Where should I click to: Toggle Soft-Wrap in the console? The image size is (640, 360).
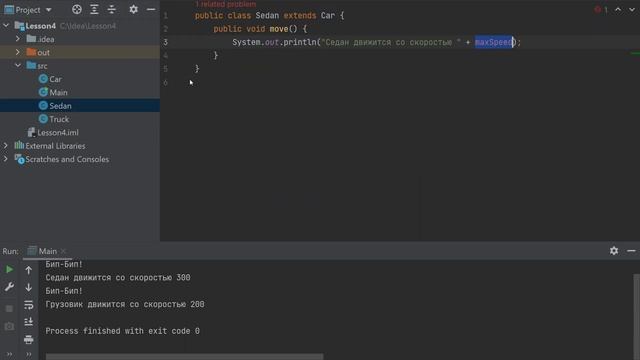pyautogui.click(x=29, y=305)
